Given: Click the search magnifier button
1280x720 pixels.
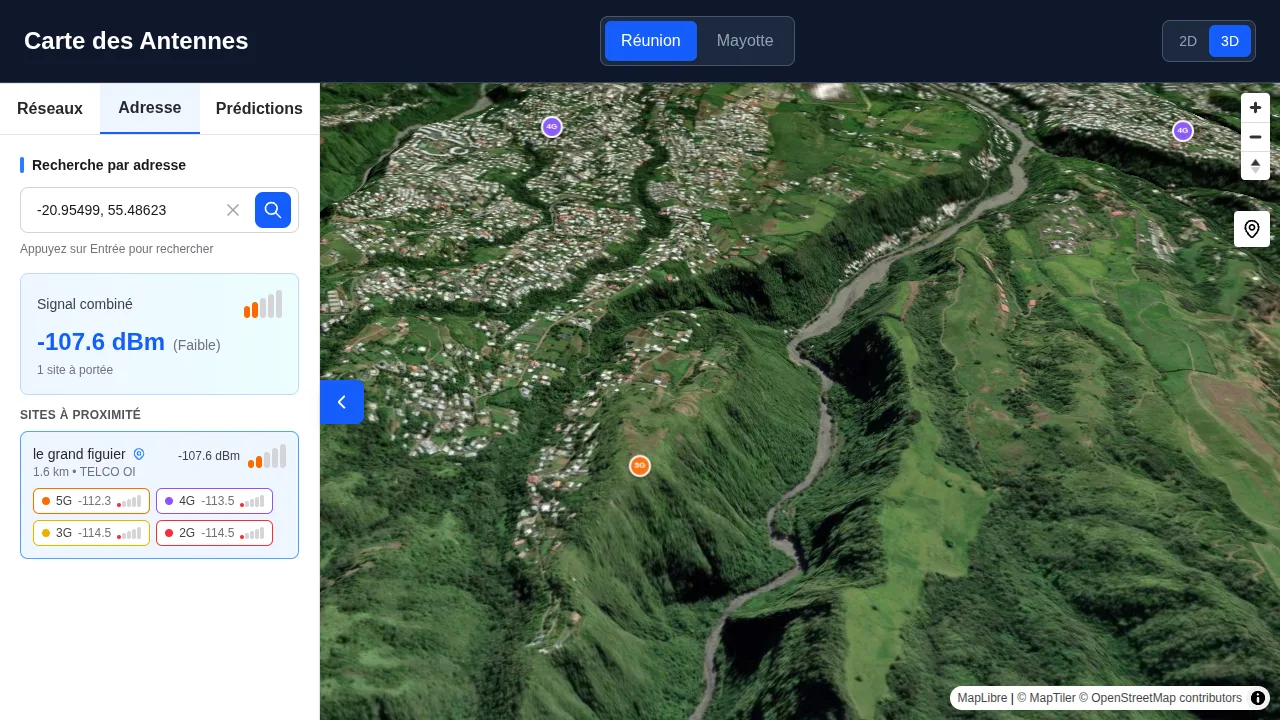Looking at the screenshot, I should (x=273, y=210).
